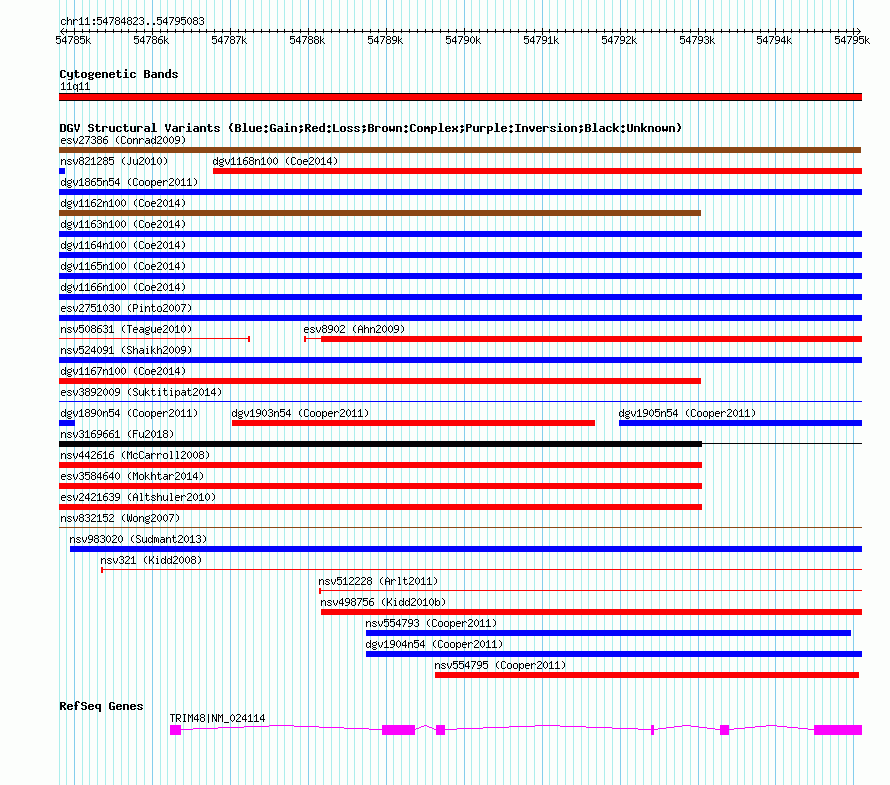The width and height of the screenshot is (890, 785).
Task: Click the dgv1904n54 (Cooper2011) label
Action: click(x=434, y=644)
